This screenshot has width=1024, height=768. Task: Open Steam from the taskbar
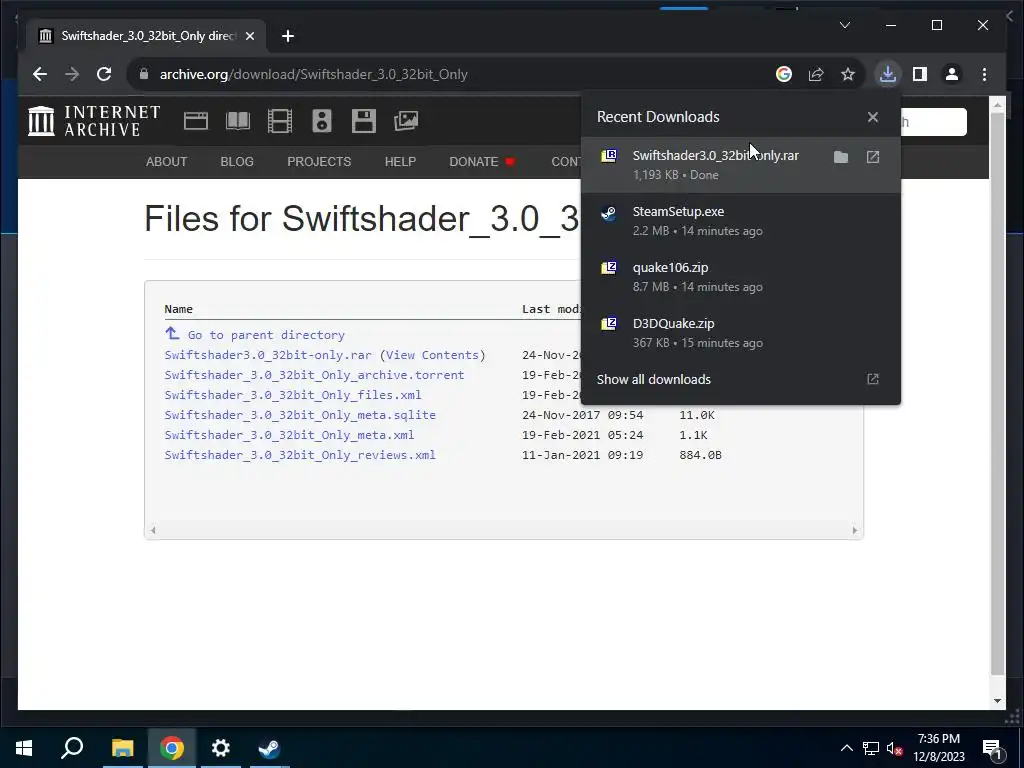pos(269,748)
